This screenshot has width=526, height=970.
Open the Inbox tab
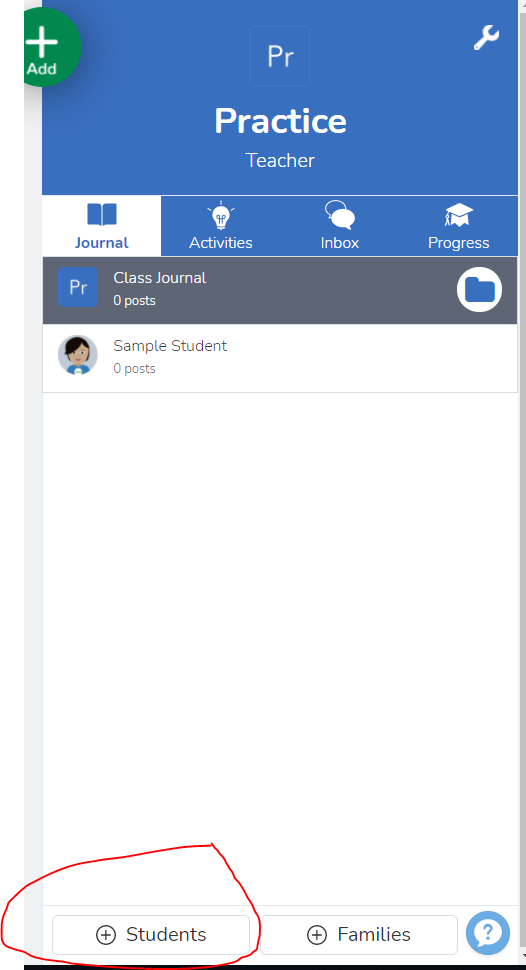(339, 226)
